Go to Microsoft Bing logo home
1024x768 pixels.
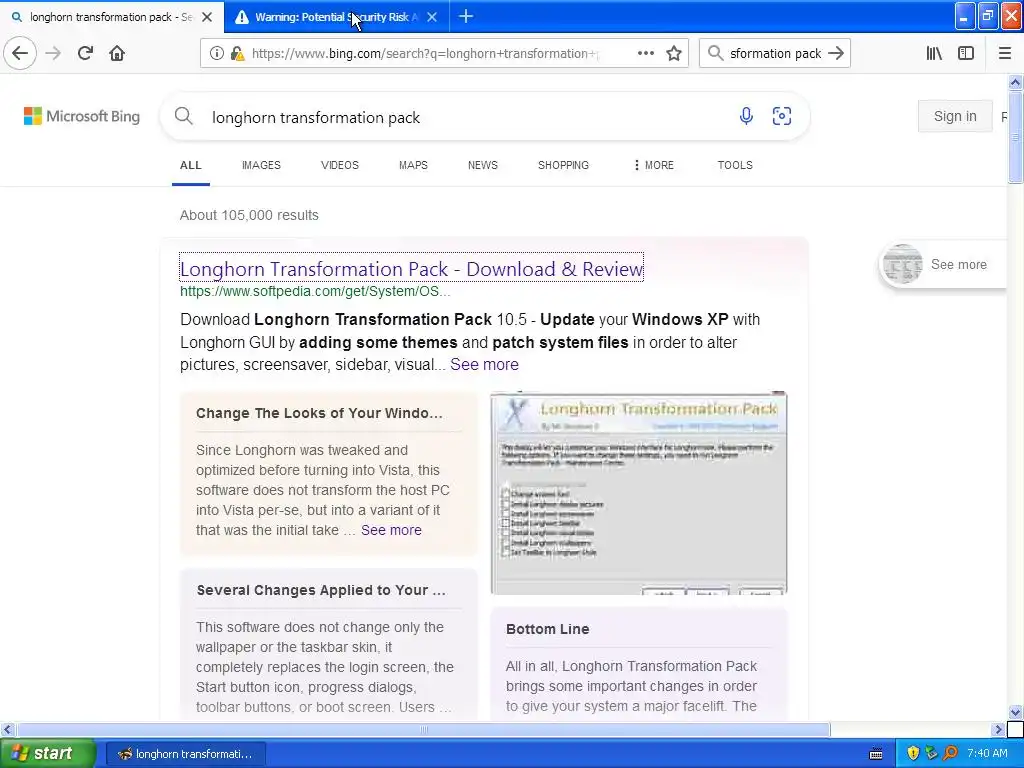pos(82,116)
